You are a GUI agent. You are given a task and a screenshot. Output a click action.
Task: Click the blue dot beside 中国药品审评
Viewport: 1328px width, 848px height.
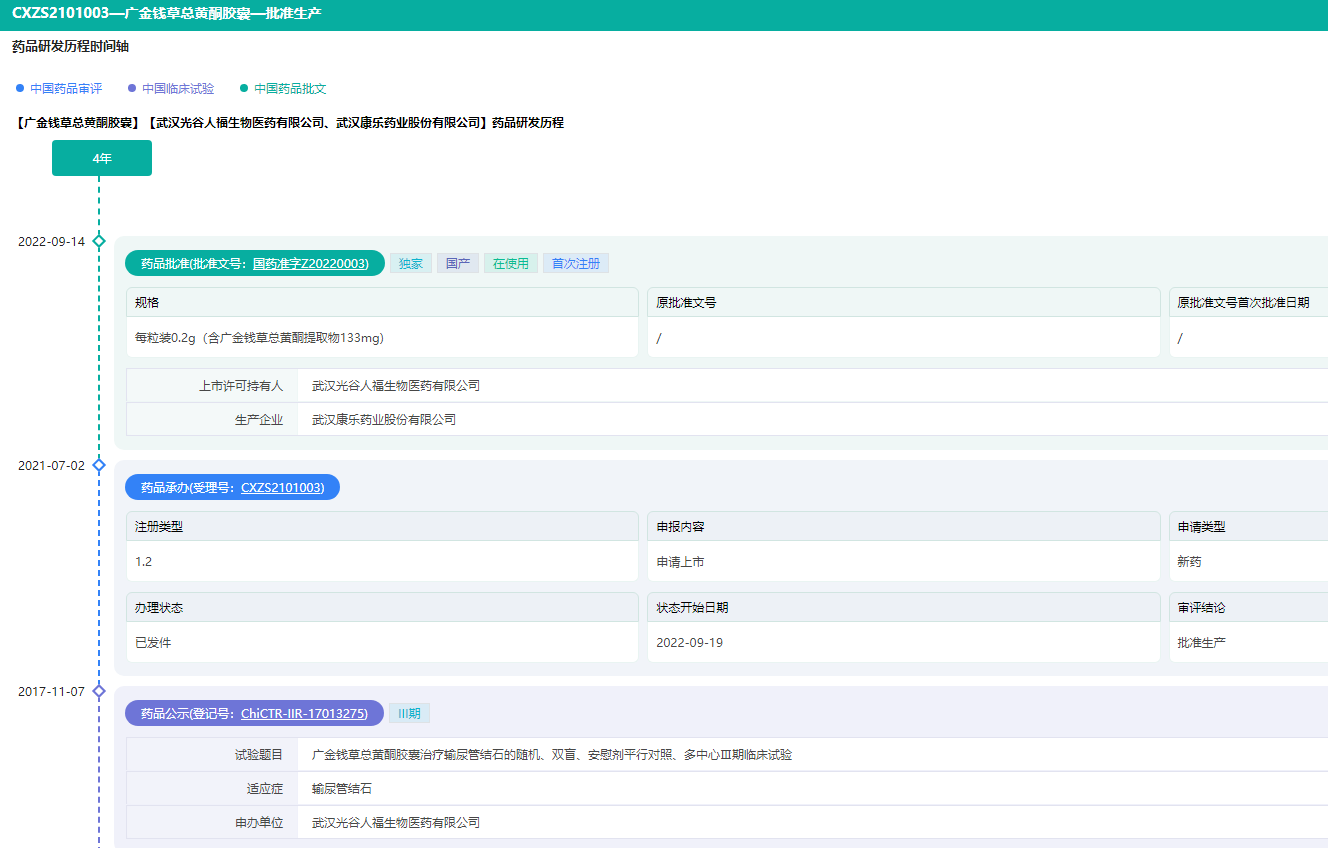click(20, 89)
